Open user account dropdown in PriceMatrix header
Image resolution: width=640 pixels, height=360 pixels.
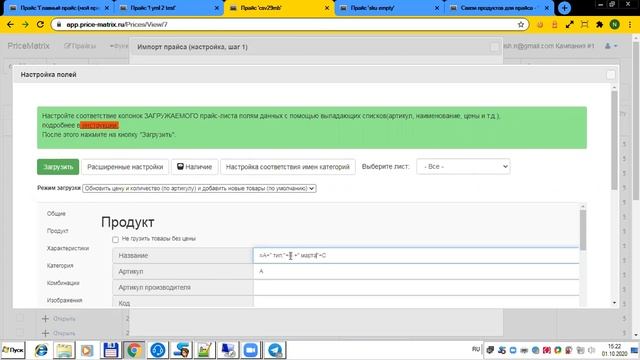tap(611, 46)
